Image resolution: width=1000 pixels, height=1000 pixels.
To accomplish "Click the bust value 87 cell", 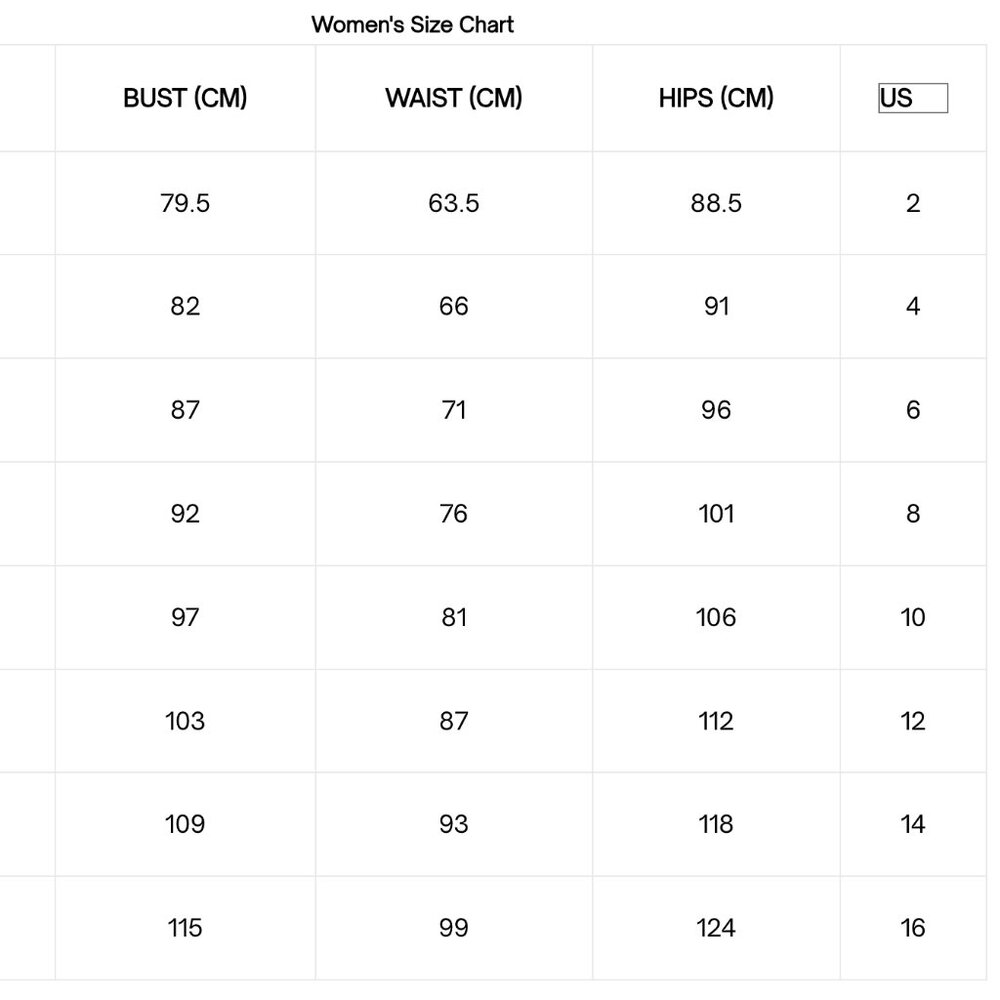I will [185, 410].
